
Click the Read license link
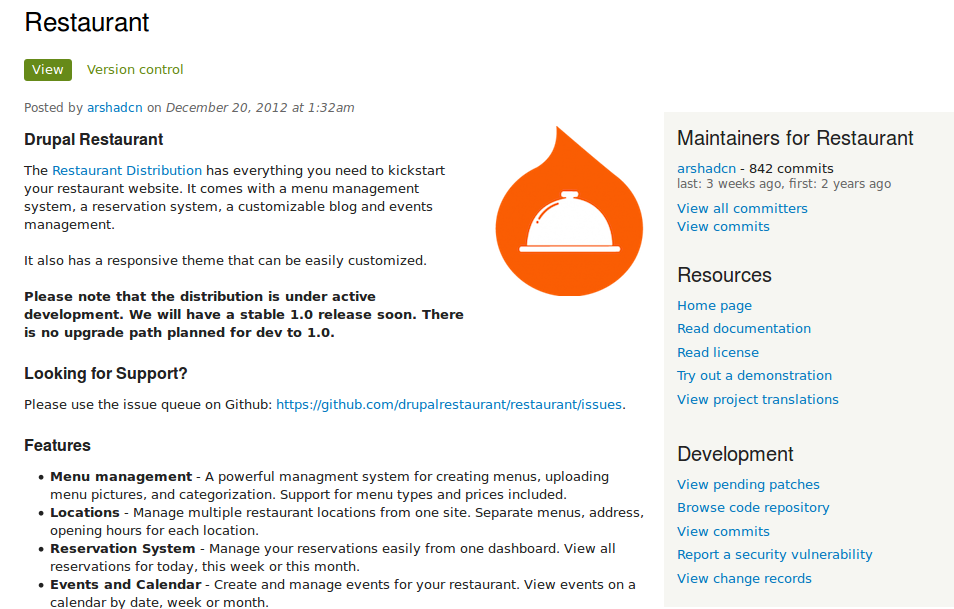[718, 353]
